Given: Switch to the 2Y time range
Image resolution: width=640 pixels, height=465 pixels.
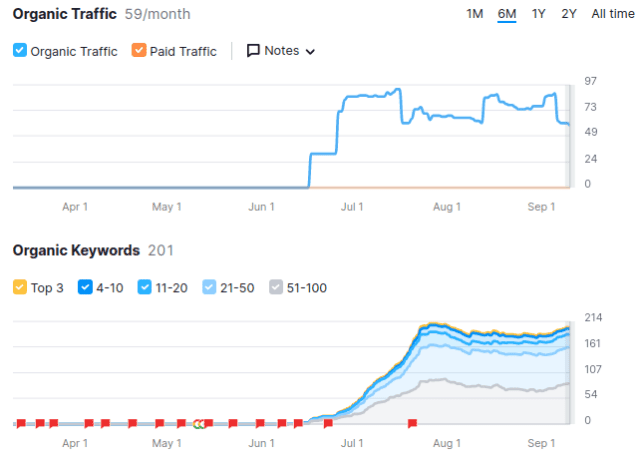Looking at the screenshot, I should [x=569, y=13].
